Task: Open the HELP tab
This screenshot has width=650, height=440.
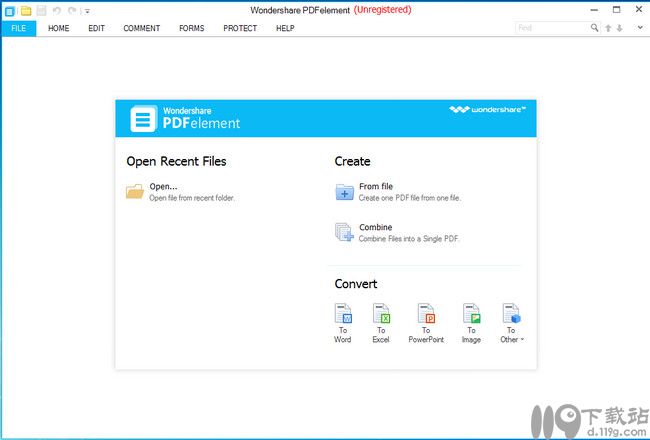Action: pos(285,28)
